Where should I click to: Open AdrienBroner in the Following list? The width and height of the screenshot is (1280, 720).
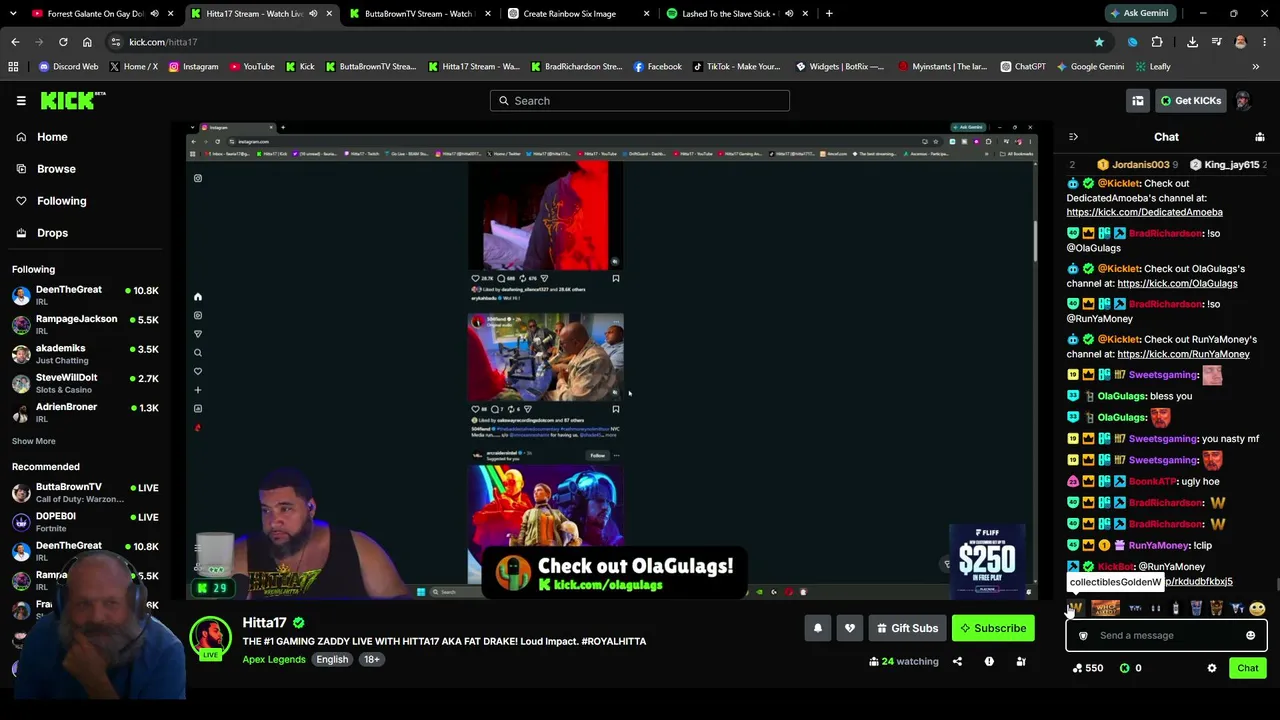85,412
